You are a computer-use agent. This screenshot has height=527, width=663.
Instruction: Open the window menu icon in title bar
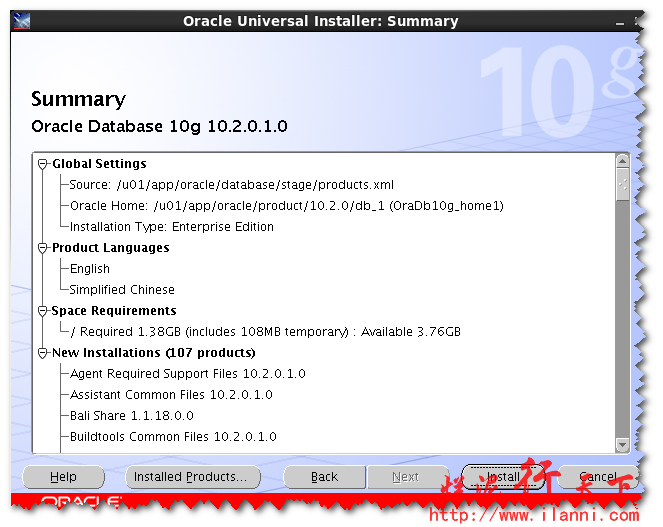click(x=23, y=21)
